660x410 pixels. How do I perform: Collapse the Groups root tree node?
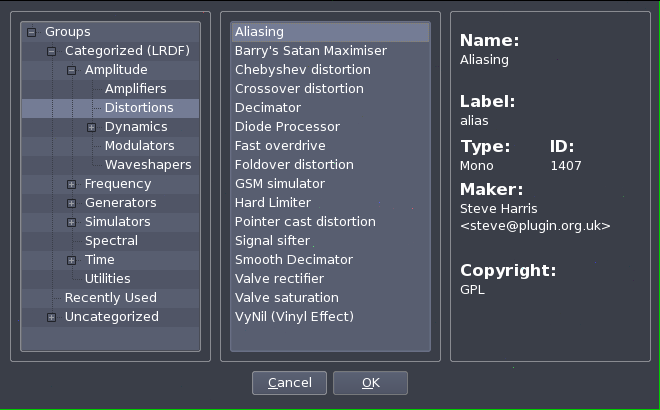pyautogui.click(x=32, y=32)
